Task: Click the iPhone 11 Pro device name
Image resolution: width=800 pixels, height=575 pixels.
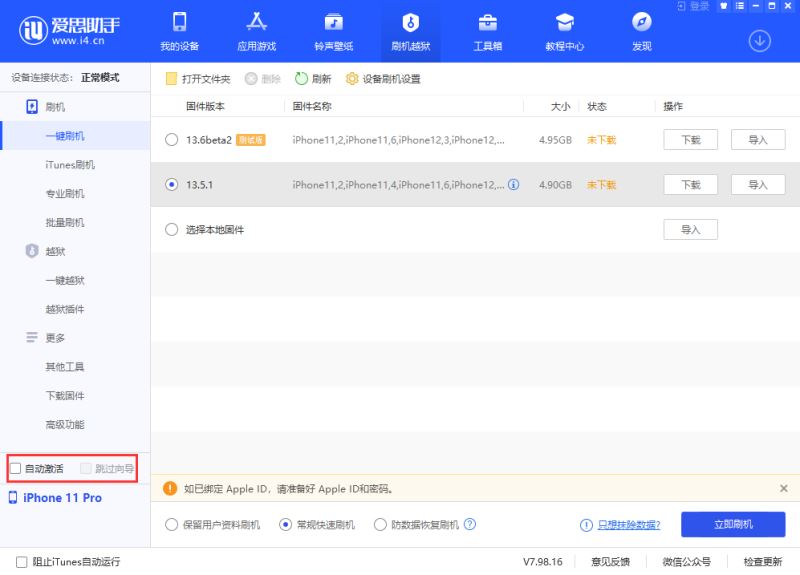Action: (62, 498)
